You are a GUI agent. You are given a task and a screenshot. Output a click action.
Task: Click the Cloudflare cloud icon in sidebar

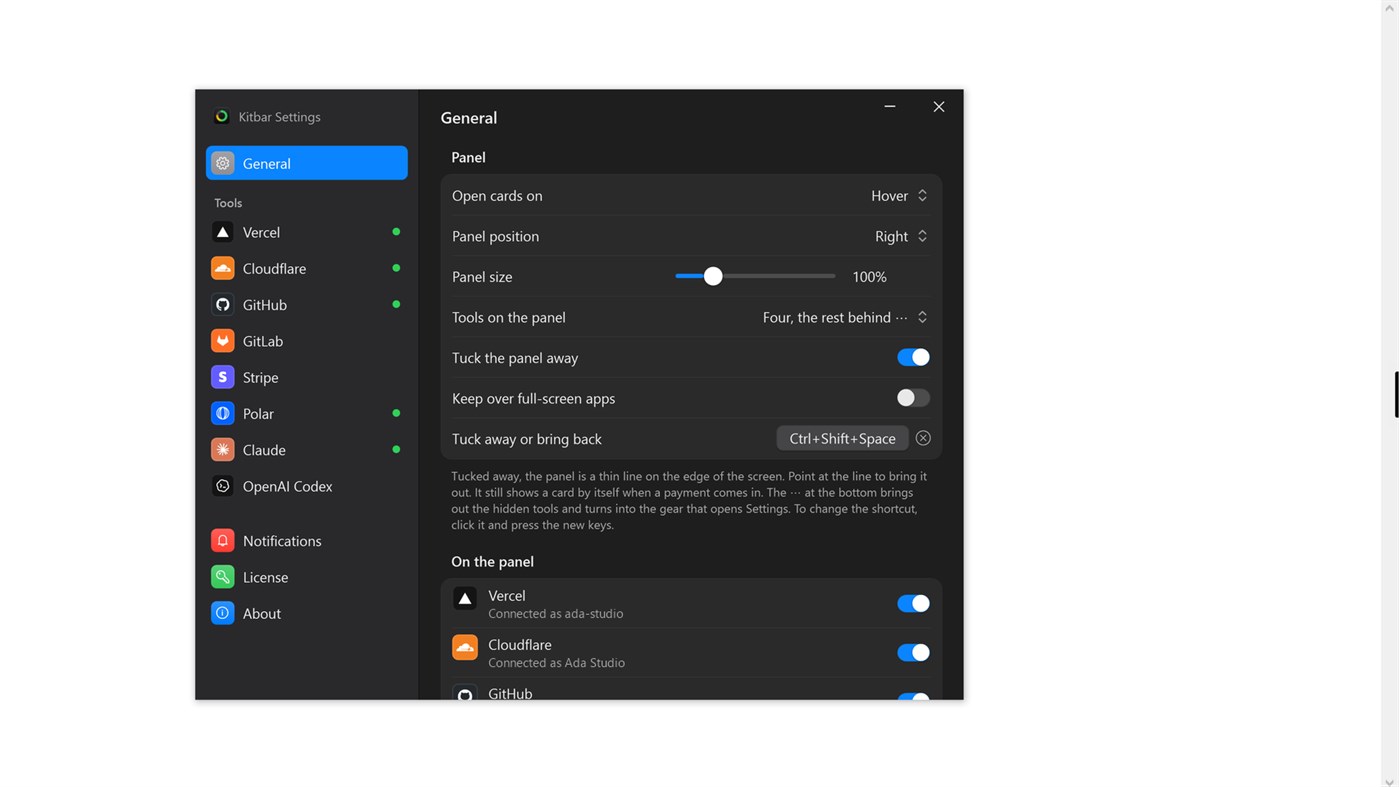(x=223, y=268)
